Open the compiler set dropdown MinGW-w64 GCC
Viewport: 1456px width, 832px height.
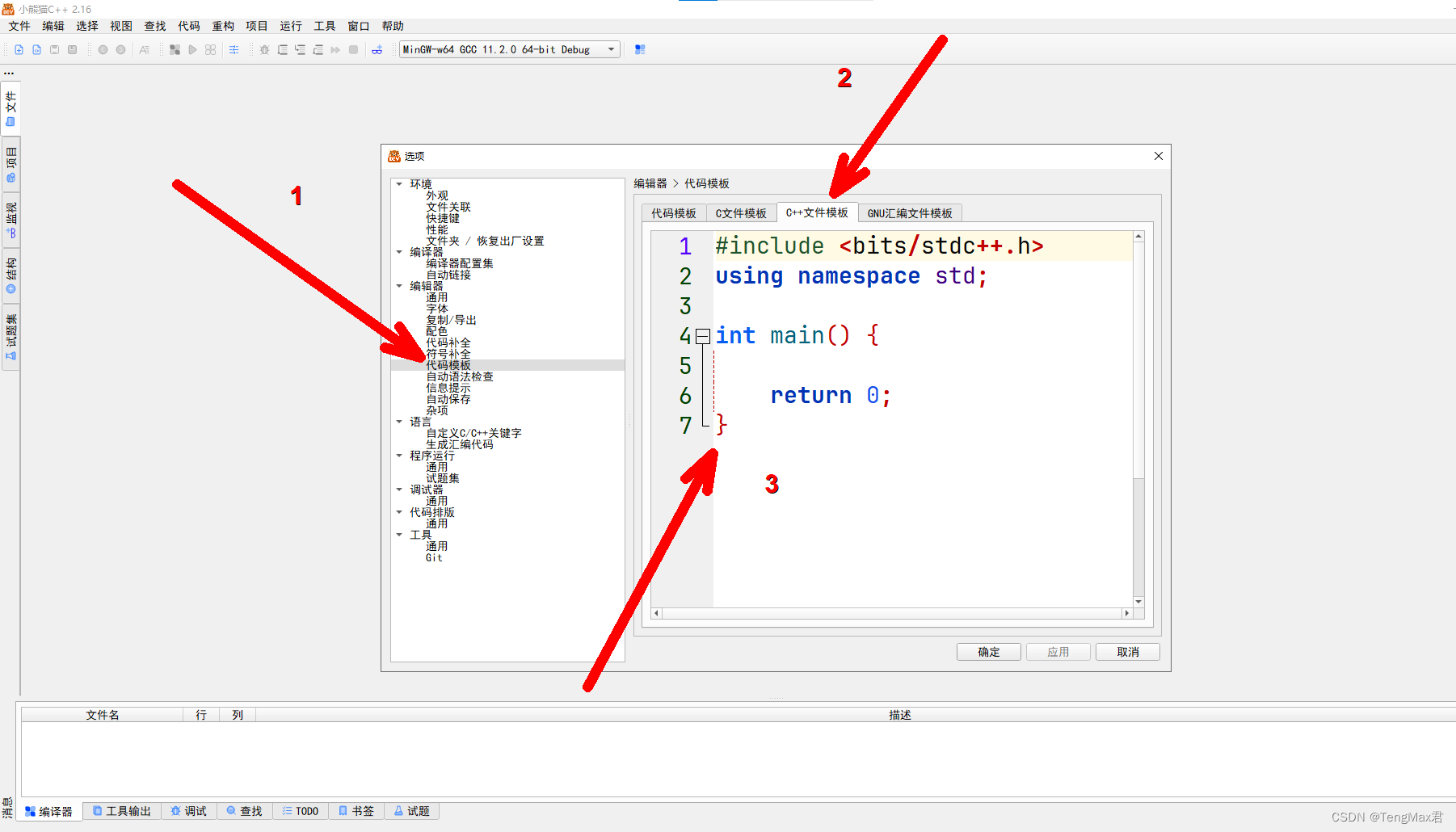pos(510,49)
